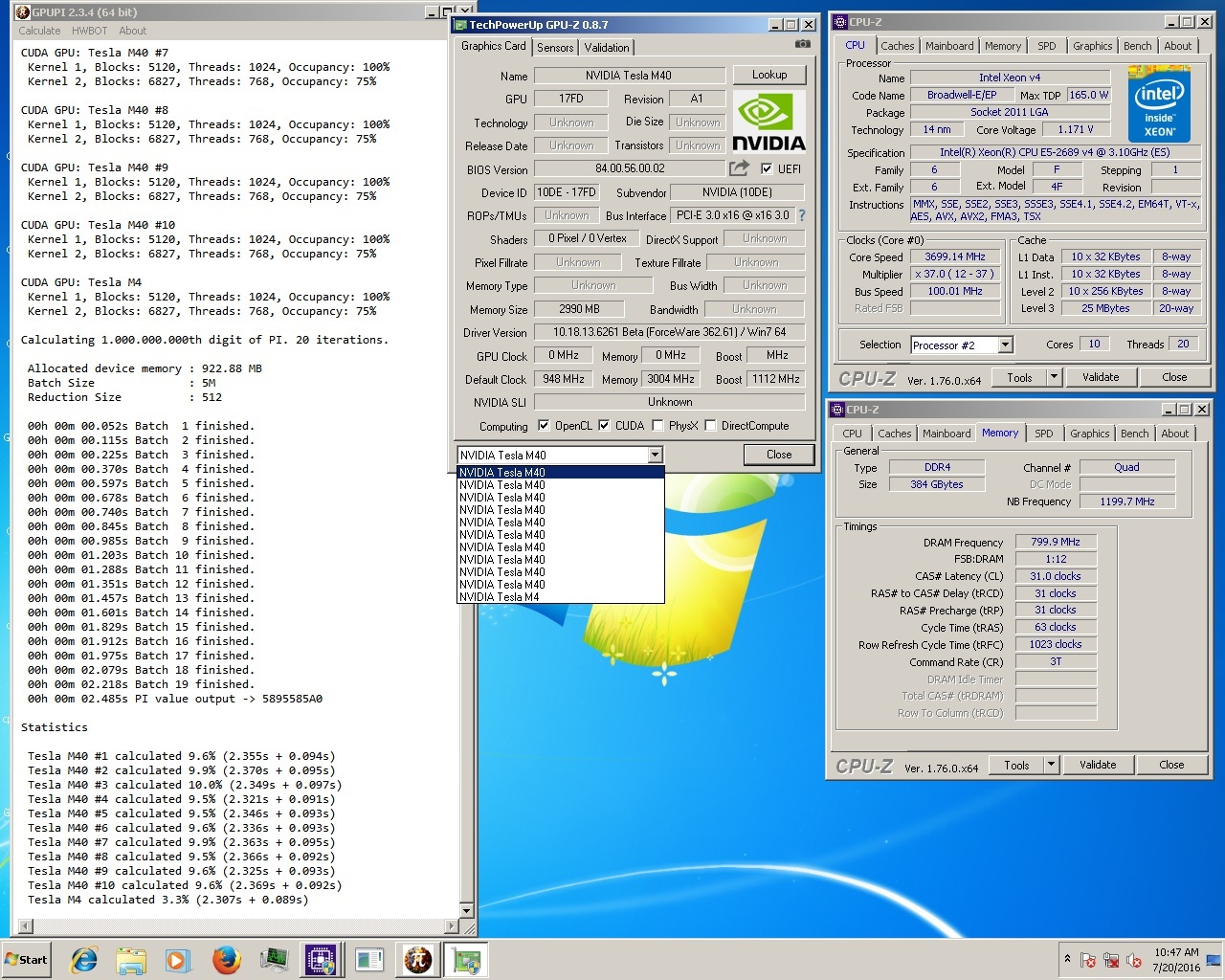Viewport: 1225px width, 980px height.
Task: Click the GPUPI title bar icon
Action: click(23, 12)
